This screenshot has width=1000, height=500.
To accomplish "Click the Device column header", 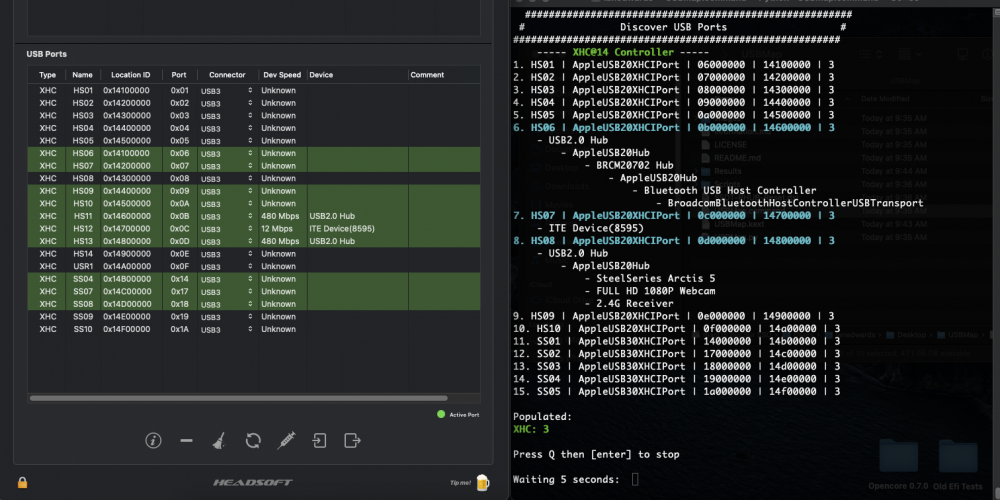I will 321,75.
